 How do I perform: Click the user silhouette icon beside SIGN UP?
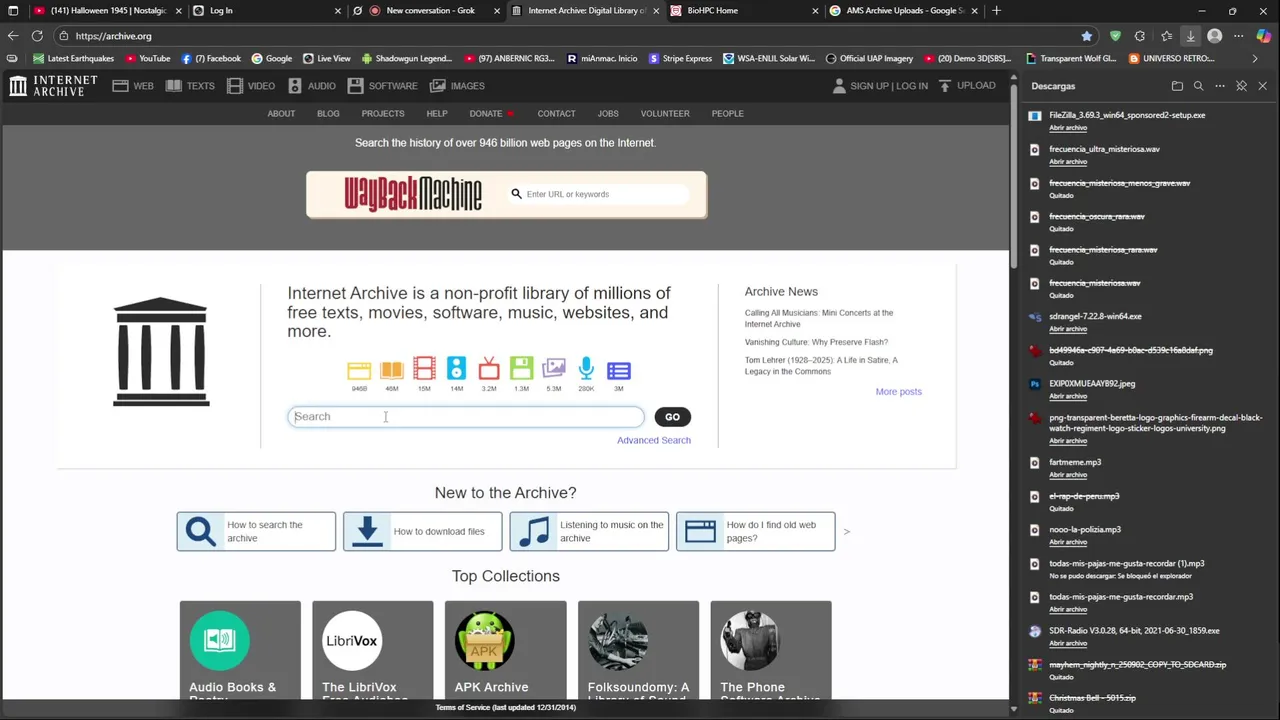tap(839, 86)
